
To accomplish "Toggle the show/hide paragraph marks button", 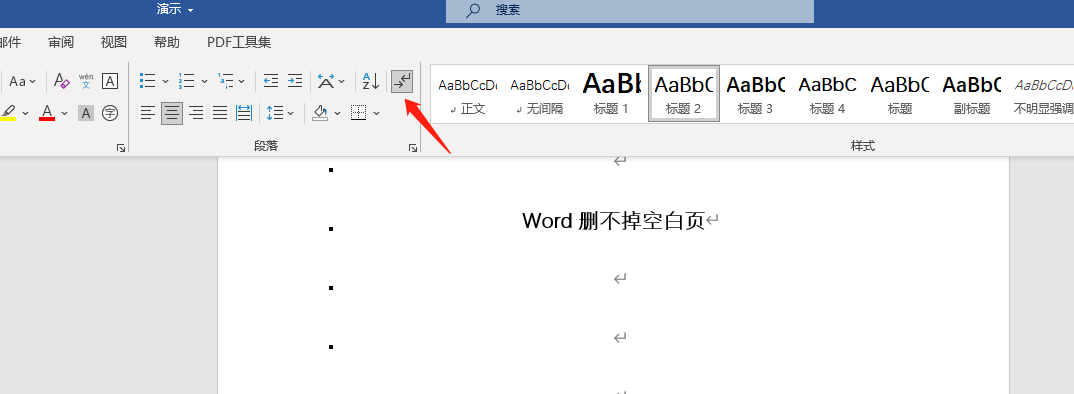I will click(x=402, y=82).
